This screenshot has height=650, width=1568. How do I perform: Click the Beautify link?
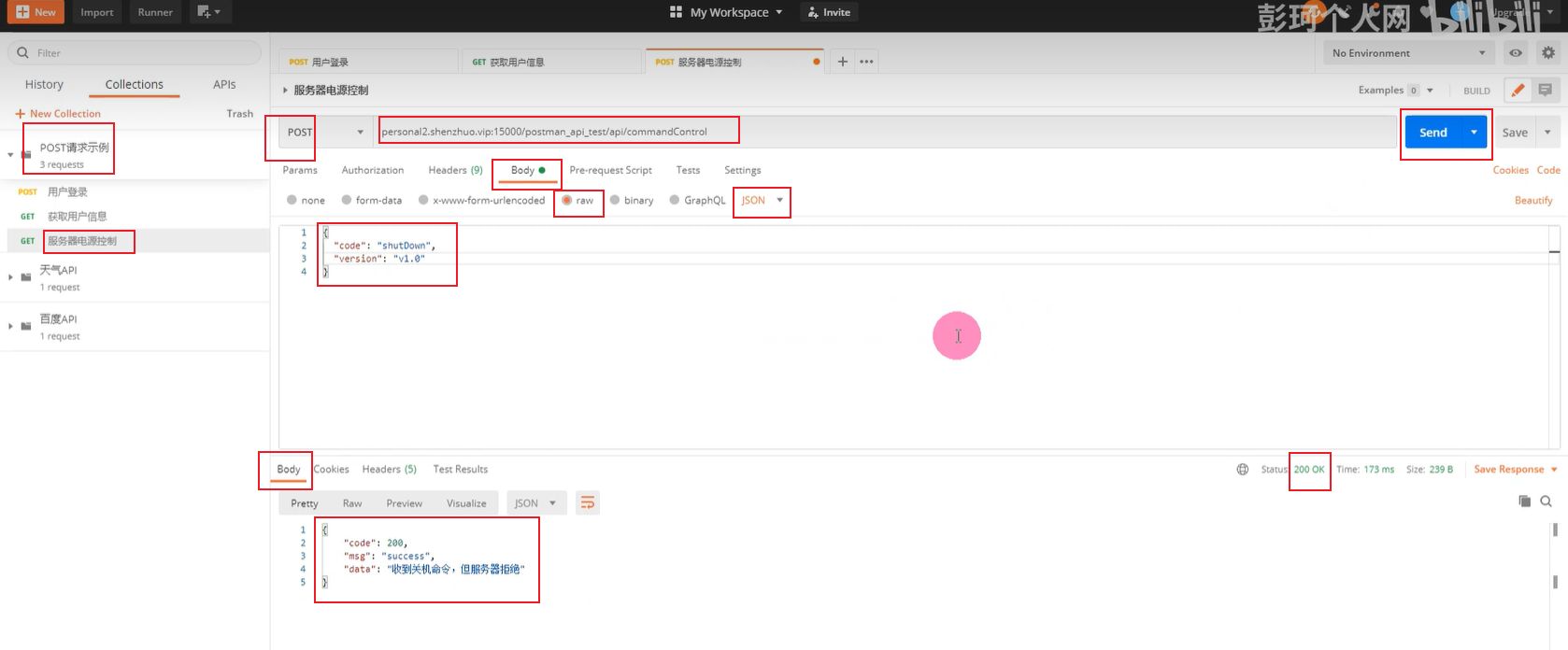[1532, 200]
